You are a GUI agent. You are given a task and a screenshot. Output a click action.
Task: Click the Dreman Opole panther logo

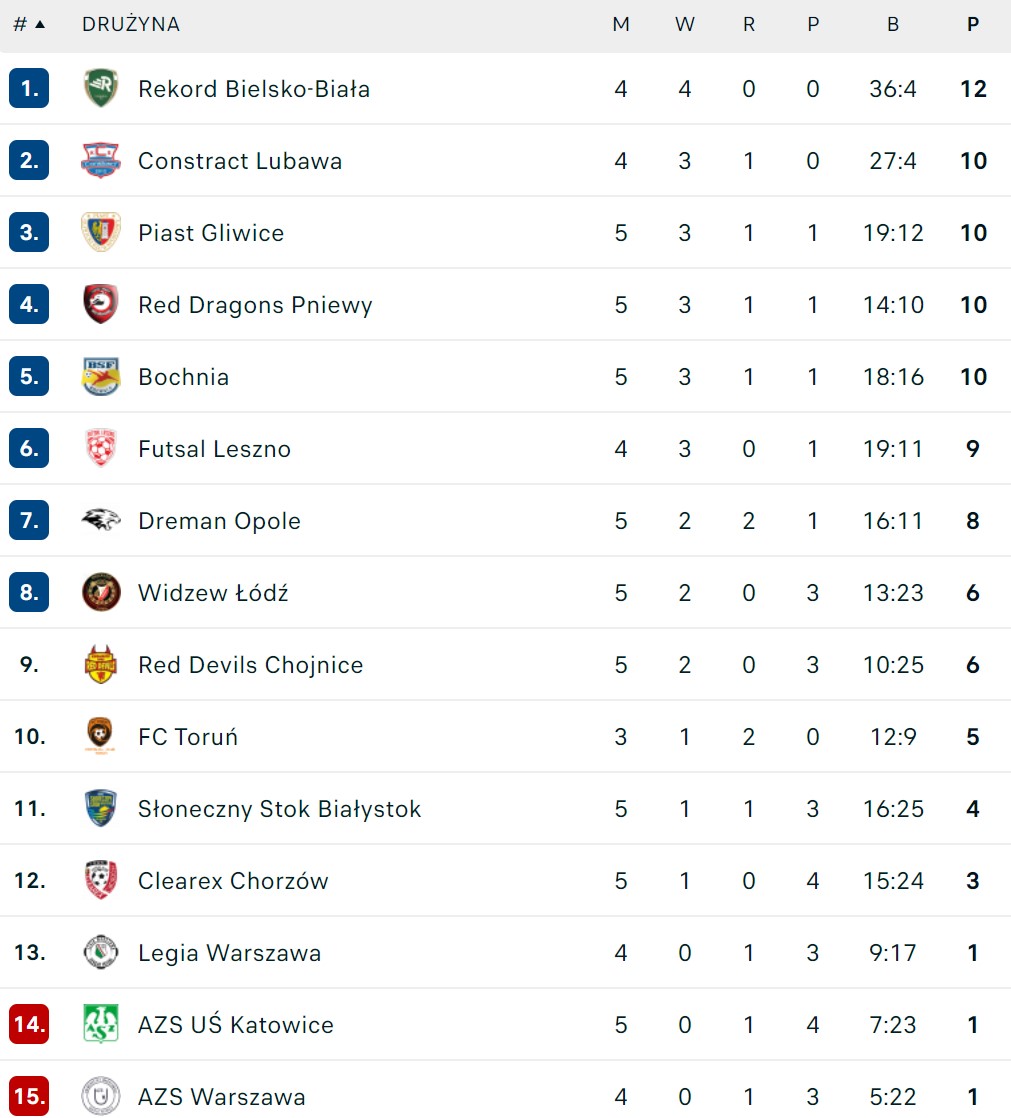click(x=101, y=521)
